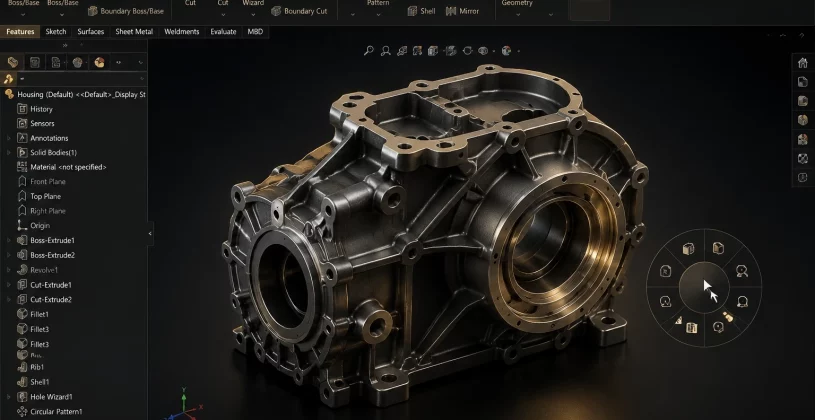
Task: Open the ConfigurationManager tab icon
Action: [56, 63]
